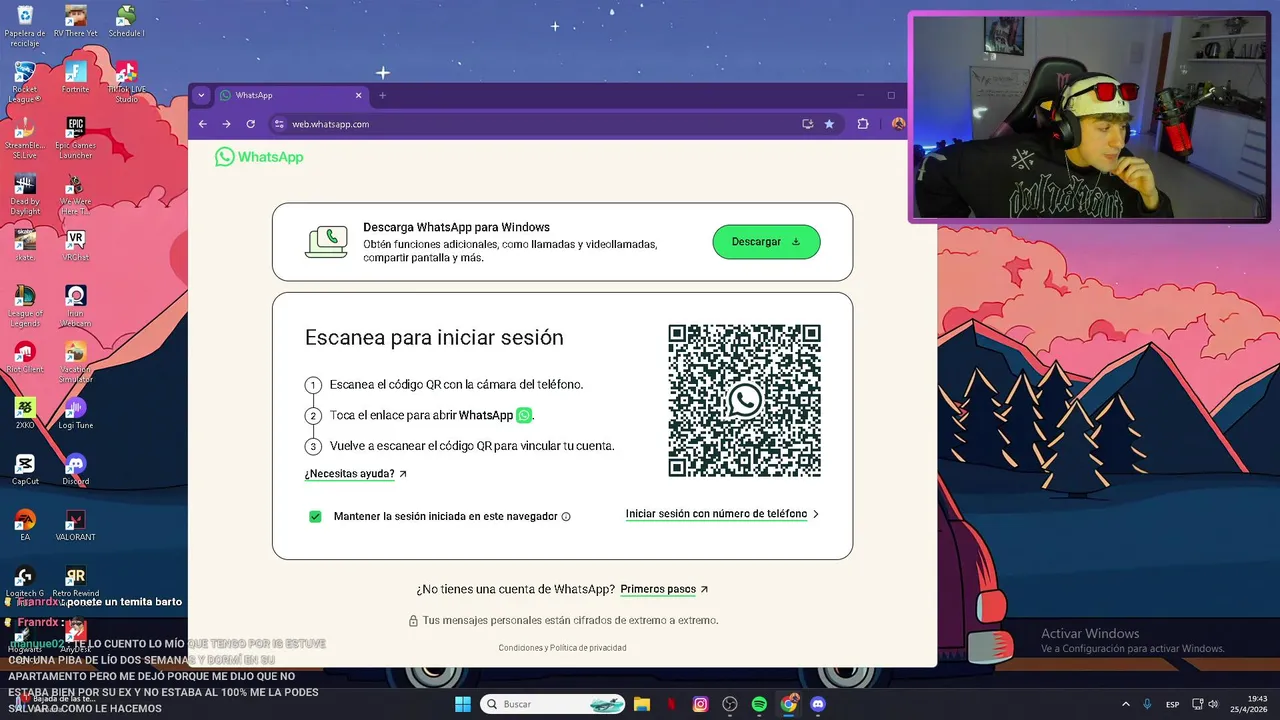Show info about keeping session signed in

(566, 517)
